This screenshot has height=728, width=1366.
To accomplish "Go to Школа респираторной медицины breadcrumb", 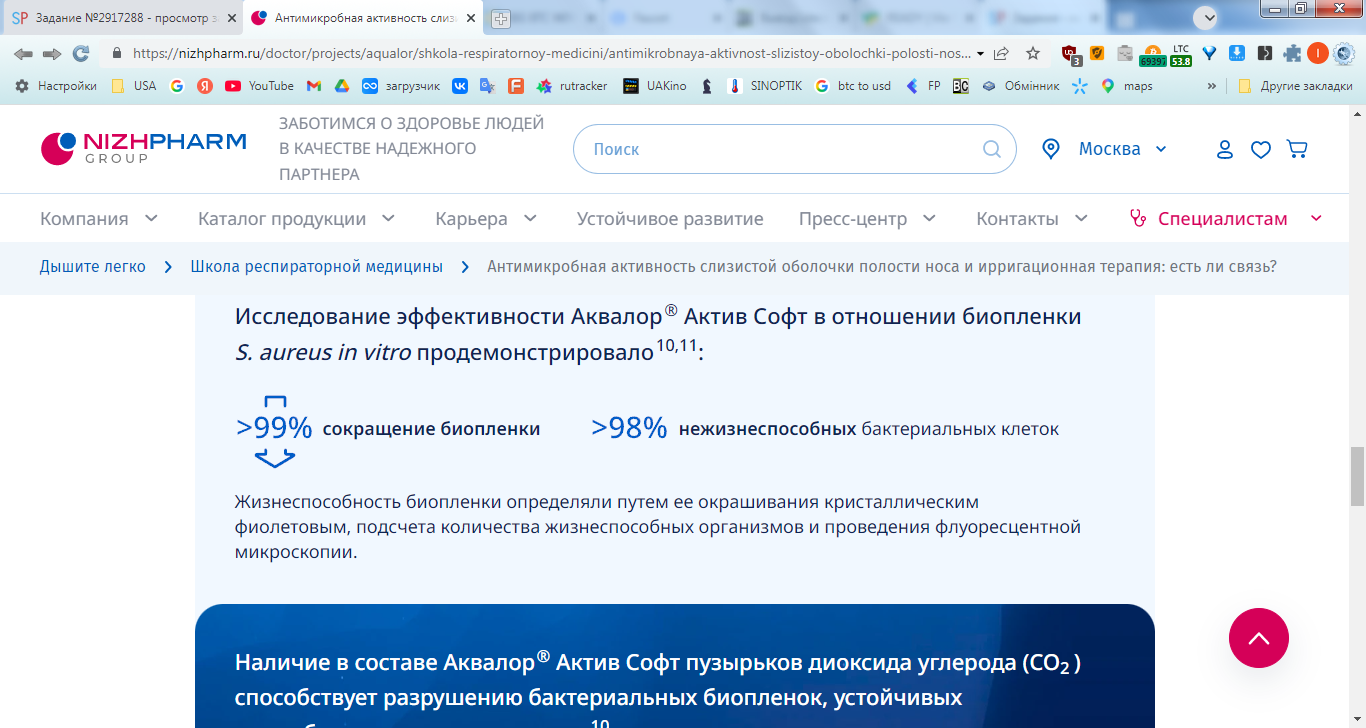I will [x=317, y=267].
